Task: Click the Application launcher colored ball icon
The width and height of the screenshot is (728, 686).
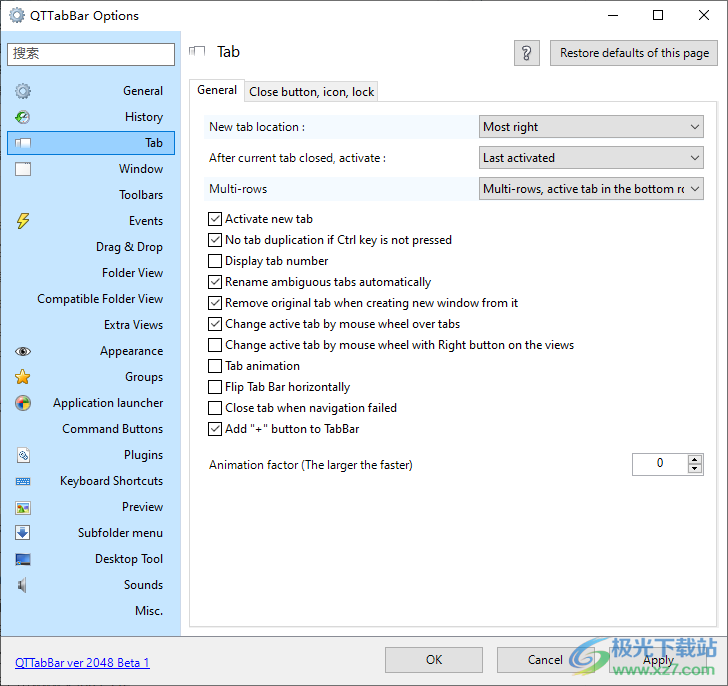Action: tap(23, 403)
